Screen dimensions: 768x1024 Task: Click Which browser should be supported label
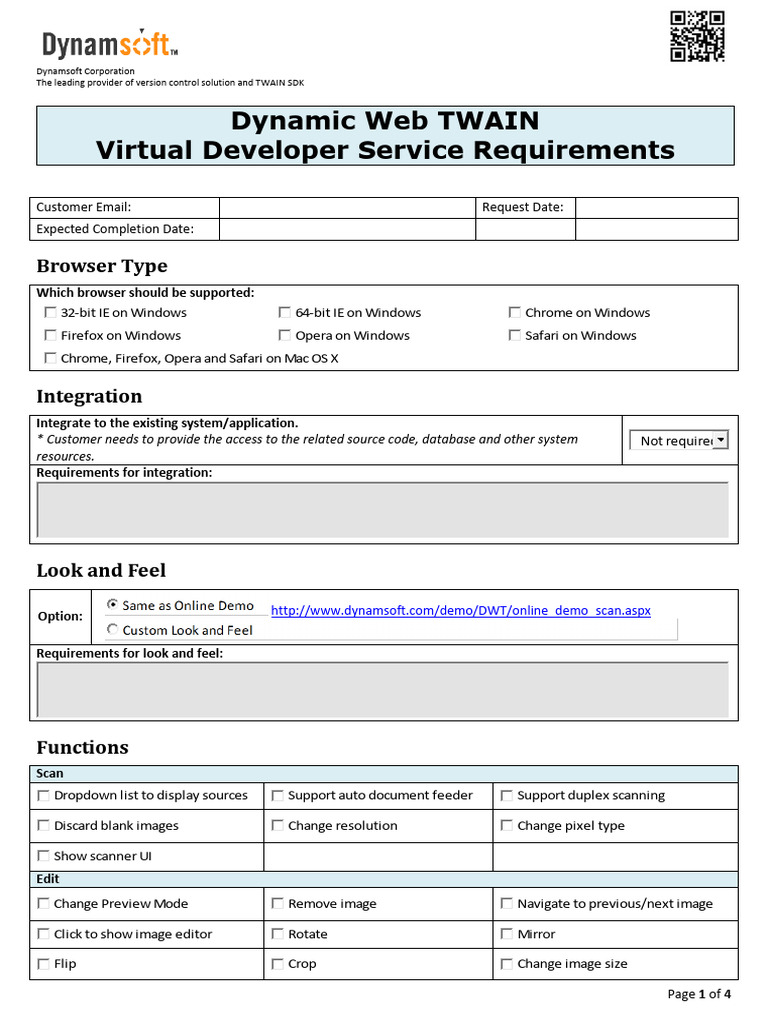pyautogui.click(x=145, y=293)
